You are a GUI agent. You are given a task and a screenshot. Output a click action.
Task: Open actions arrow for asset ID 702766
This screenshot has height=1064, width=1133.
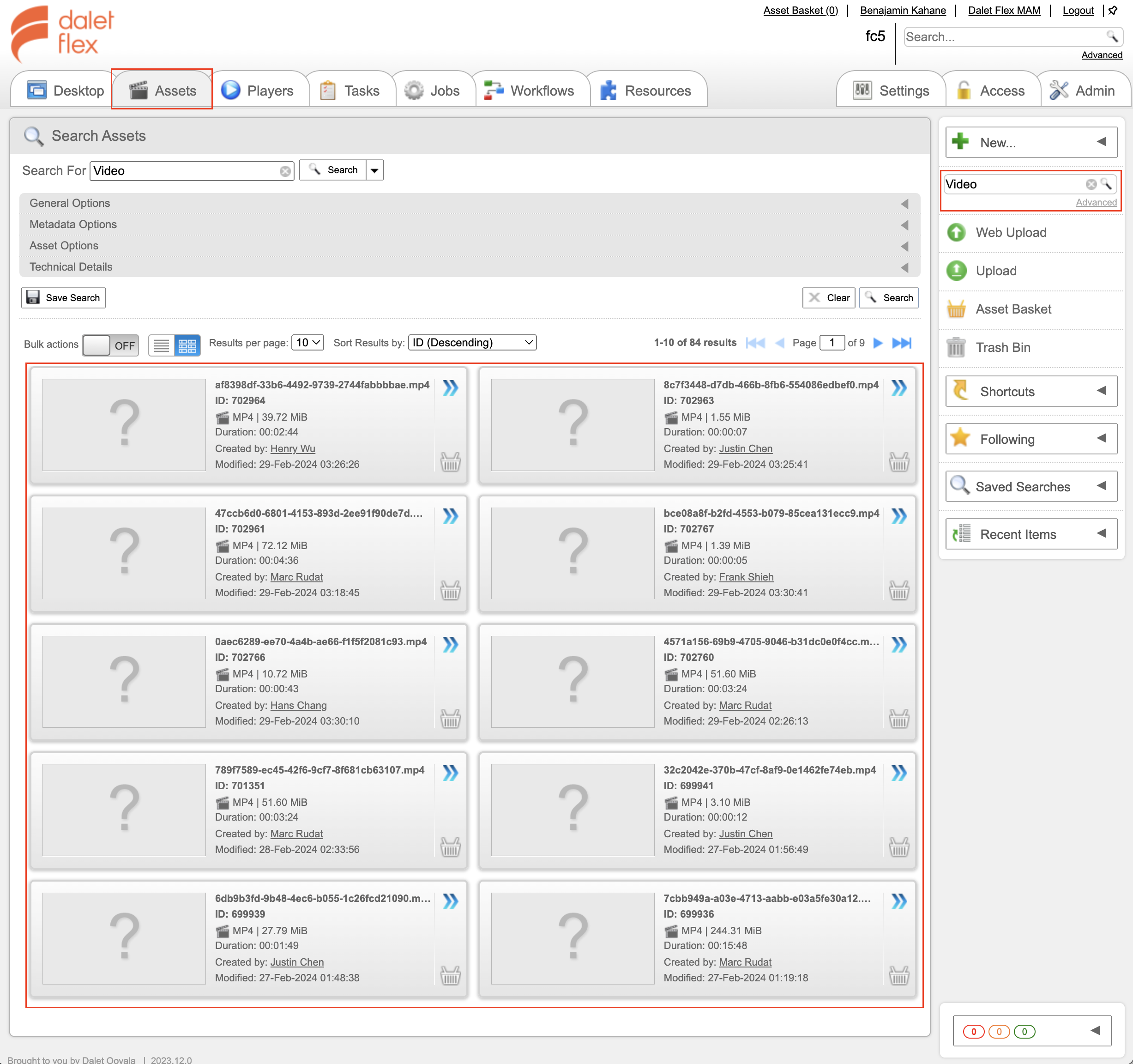click(x=450, y=644)
